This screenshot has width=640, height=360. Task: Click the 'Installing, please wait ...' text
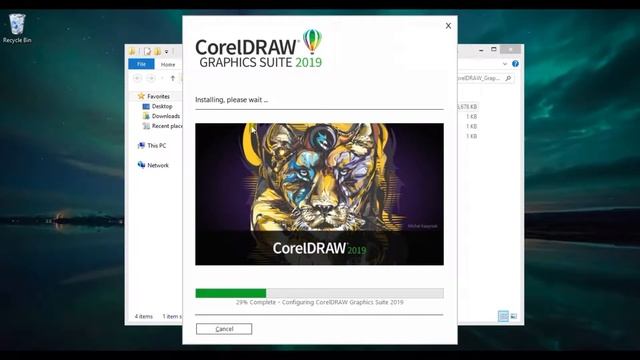pos(231,100)
